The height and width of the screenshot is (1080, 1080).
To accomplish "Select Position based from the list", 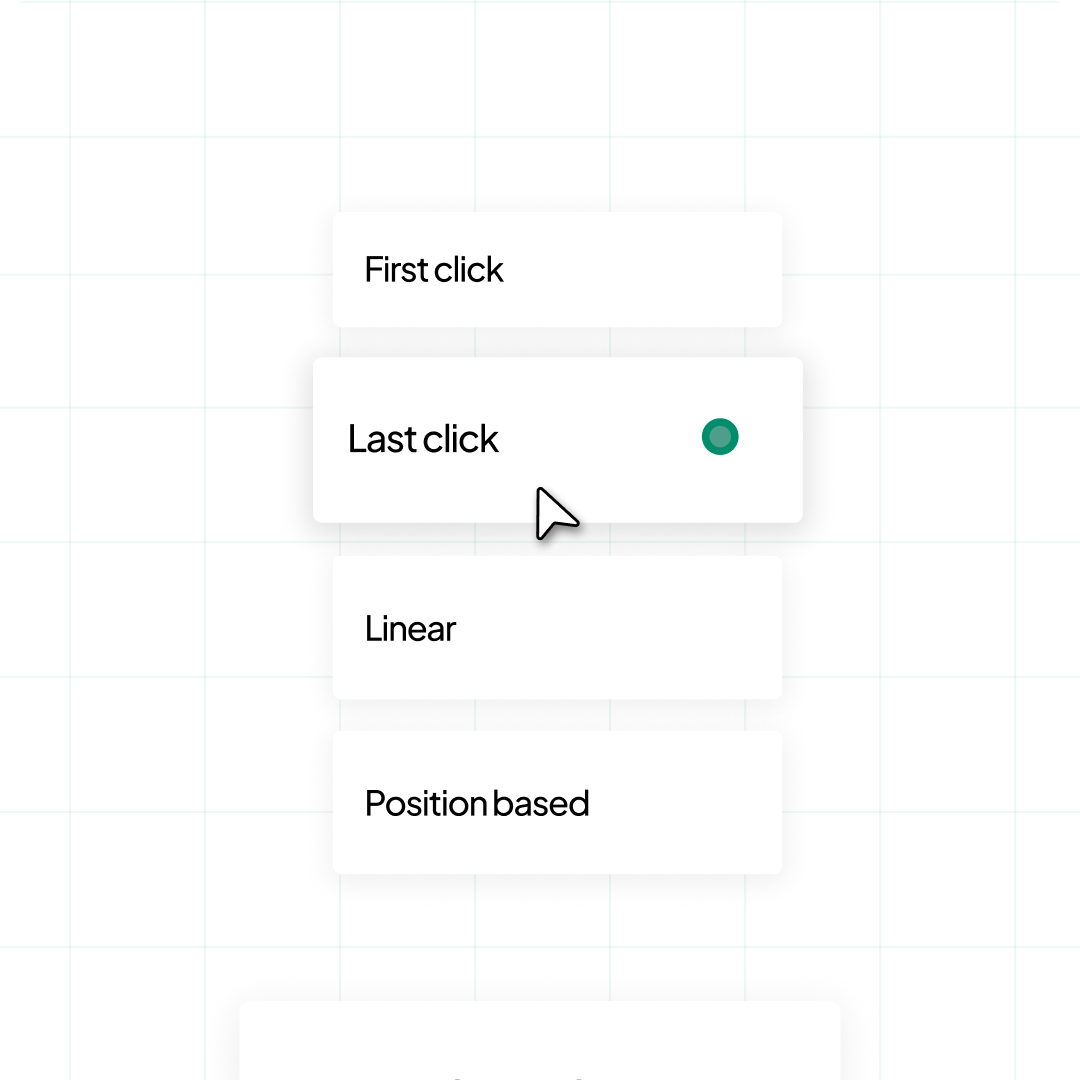I will [557, 802].
